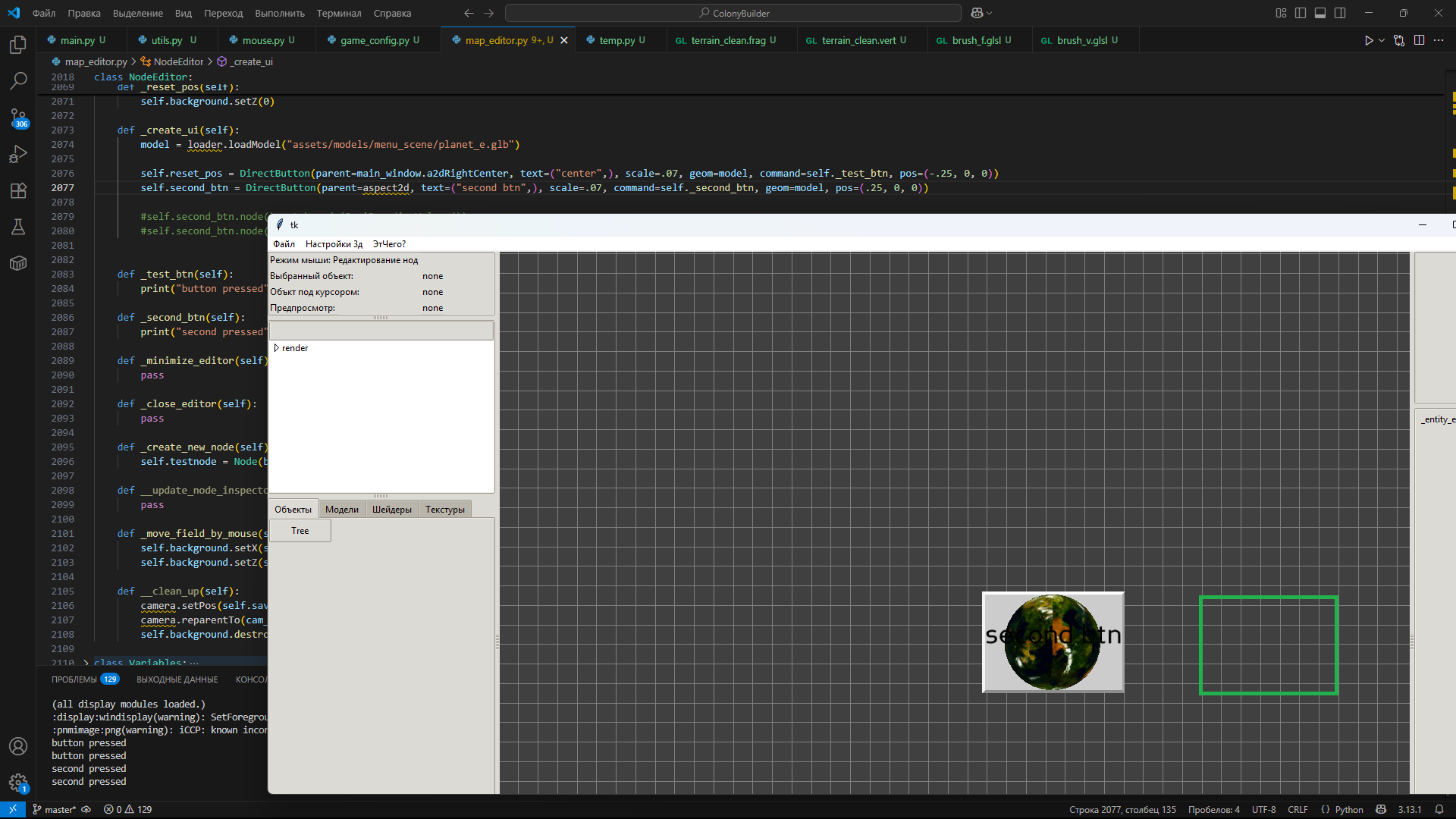The width and height of the screenshot is (1456, 819).
Task: Open the Explorer sidebar icon
Action: pos(18,45)
